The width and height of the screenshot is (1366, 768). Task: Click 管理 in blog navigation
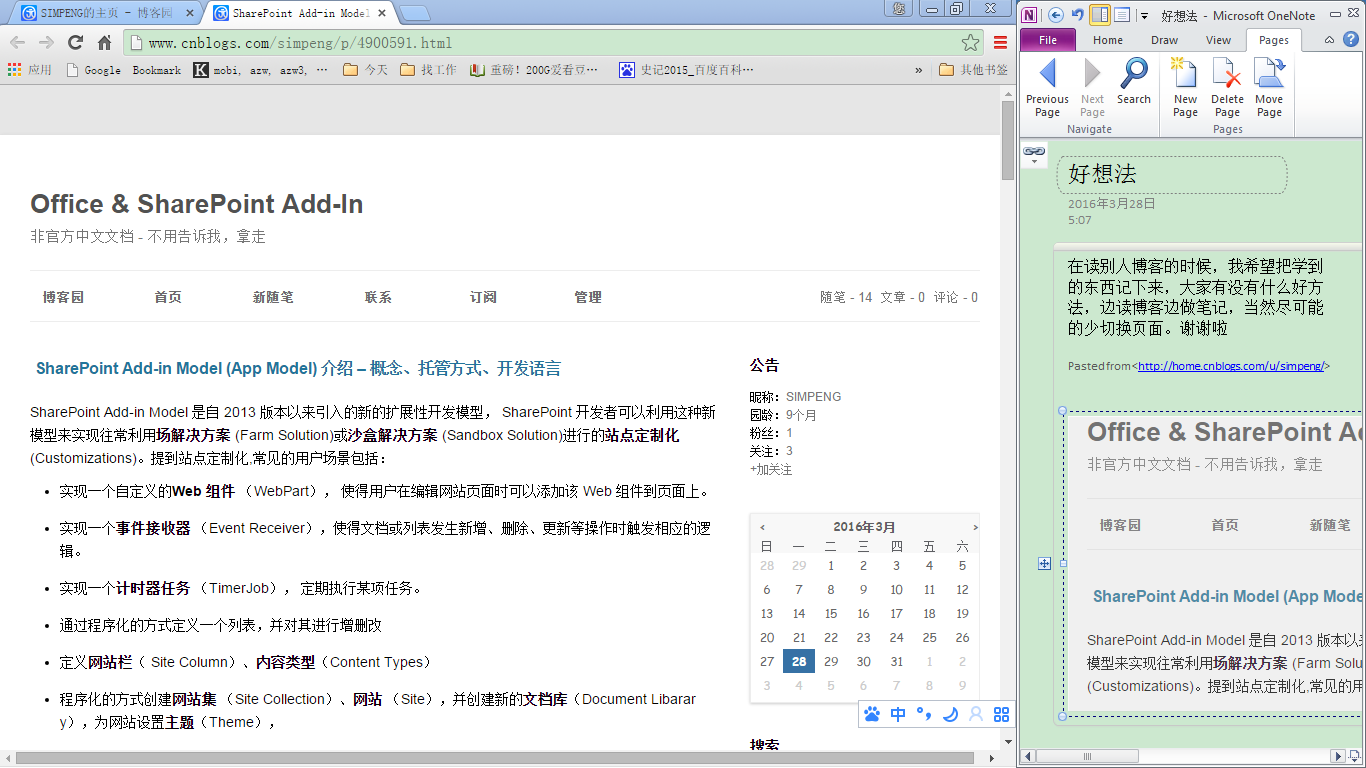(588, 297)
